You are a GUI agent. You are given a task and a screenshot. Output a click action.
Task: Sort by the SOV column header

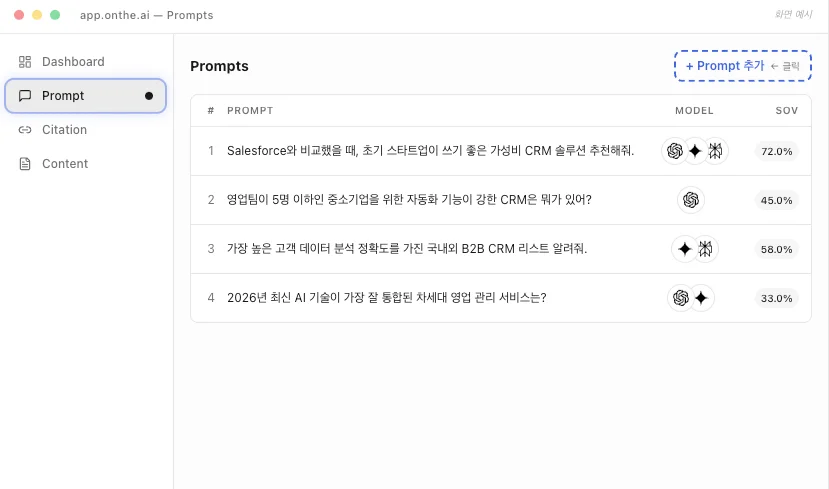pos(786,110)
